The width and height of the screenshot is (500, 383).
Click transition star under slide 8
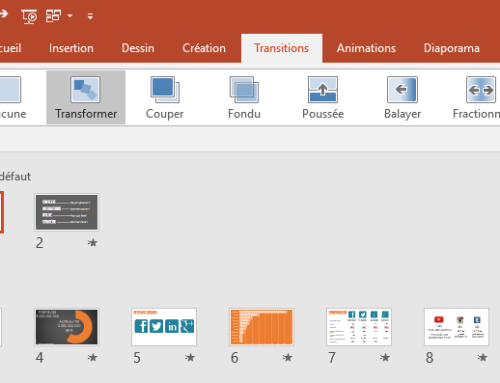[482, 358]
